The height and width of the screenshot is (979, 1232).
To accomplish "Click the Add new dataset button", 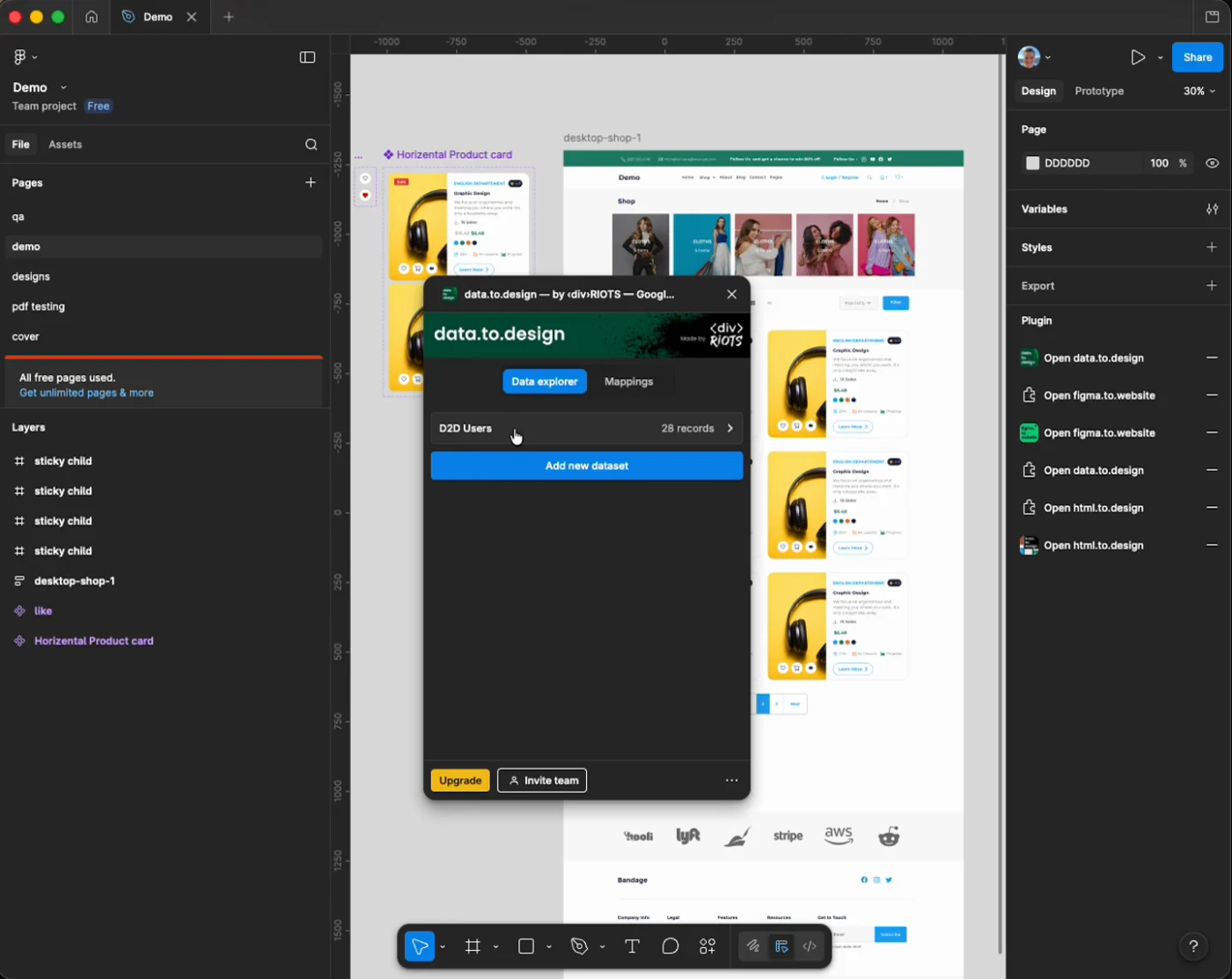I will [x=587, y=466].
